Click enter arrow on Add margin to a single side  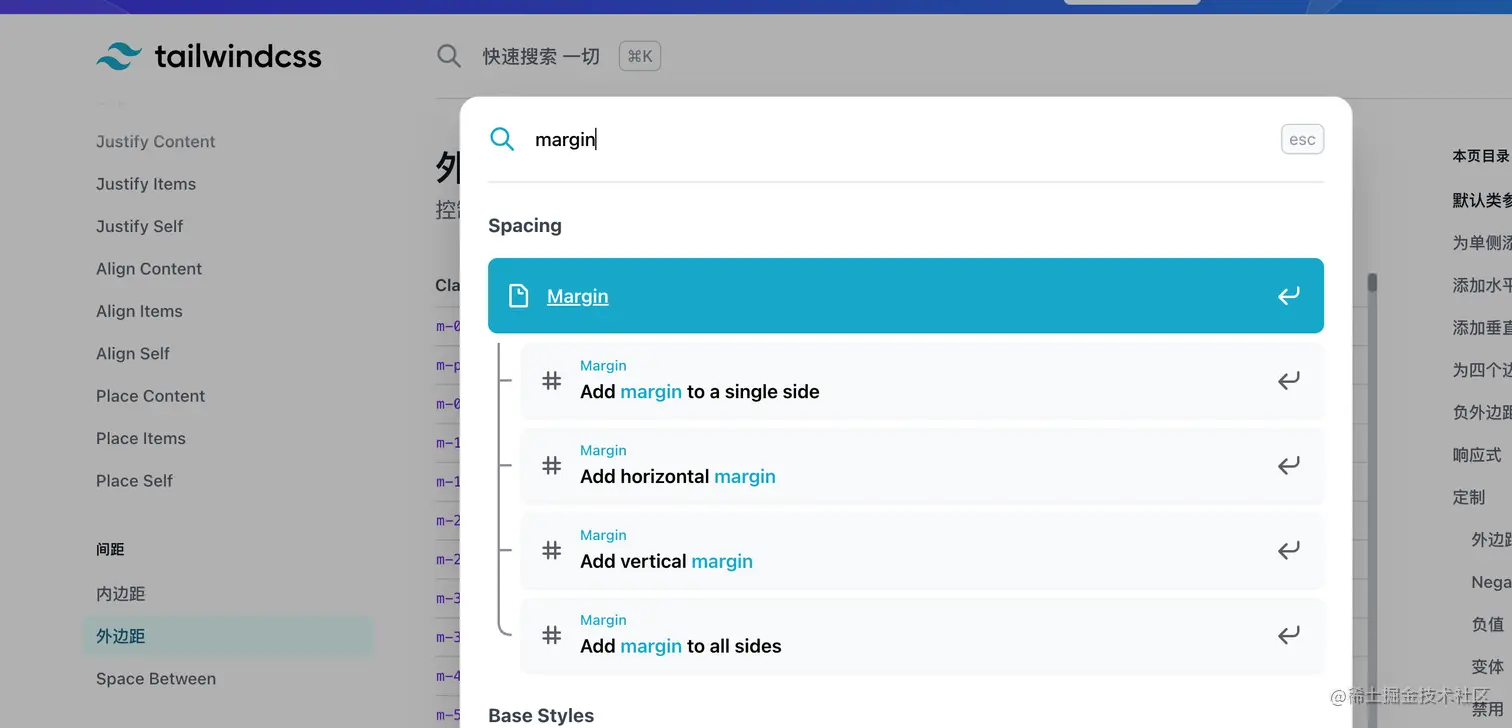(x=1289, y=380)
